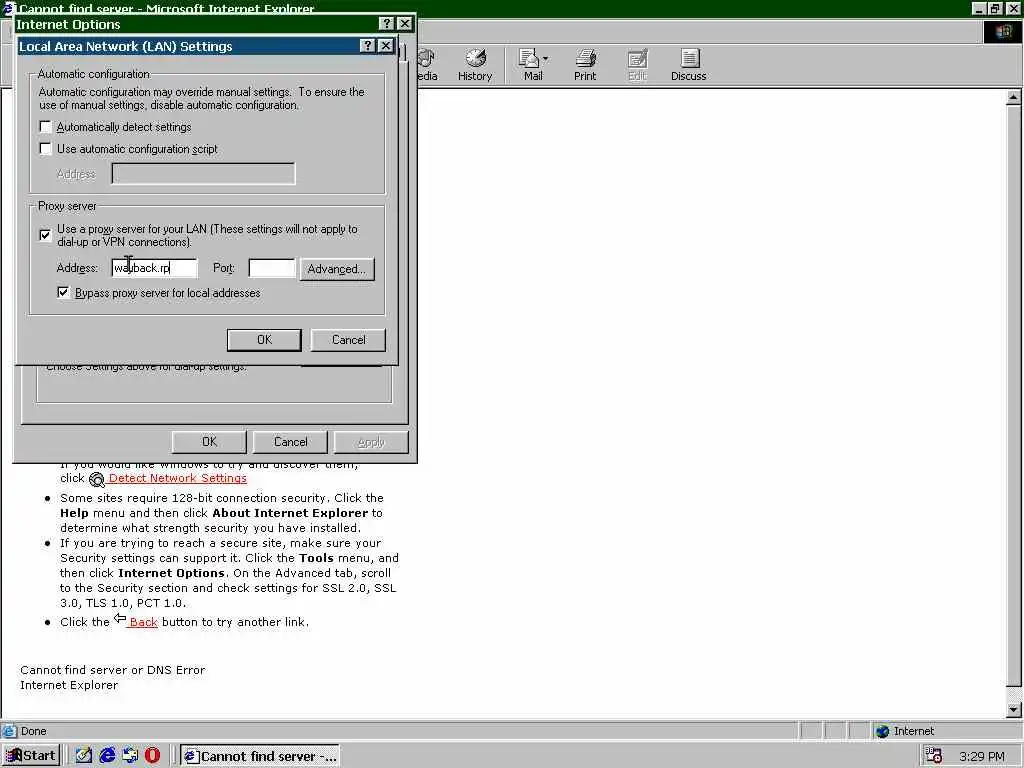This screenshot has width=1024, height=768.
Task: Enable Use automatic configuration script checkbox
Action: 46,149
